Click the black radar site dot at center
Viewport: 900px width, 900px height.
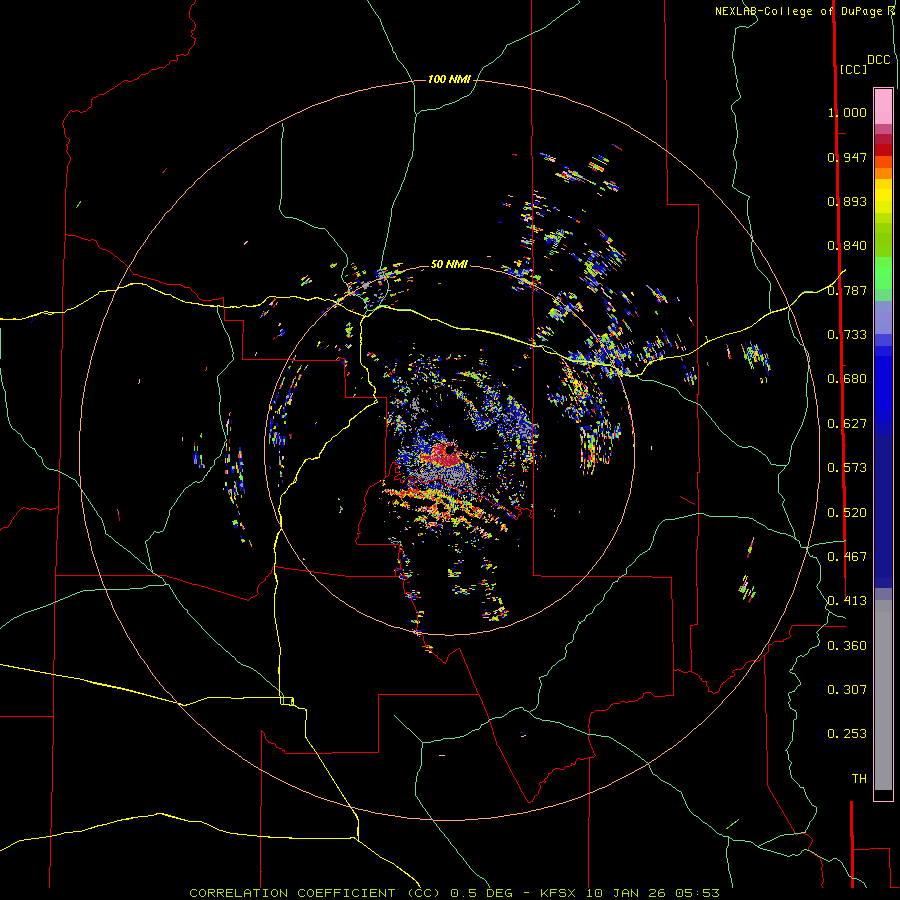point(450,449)
